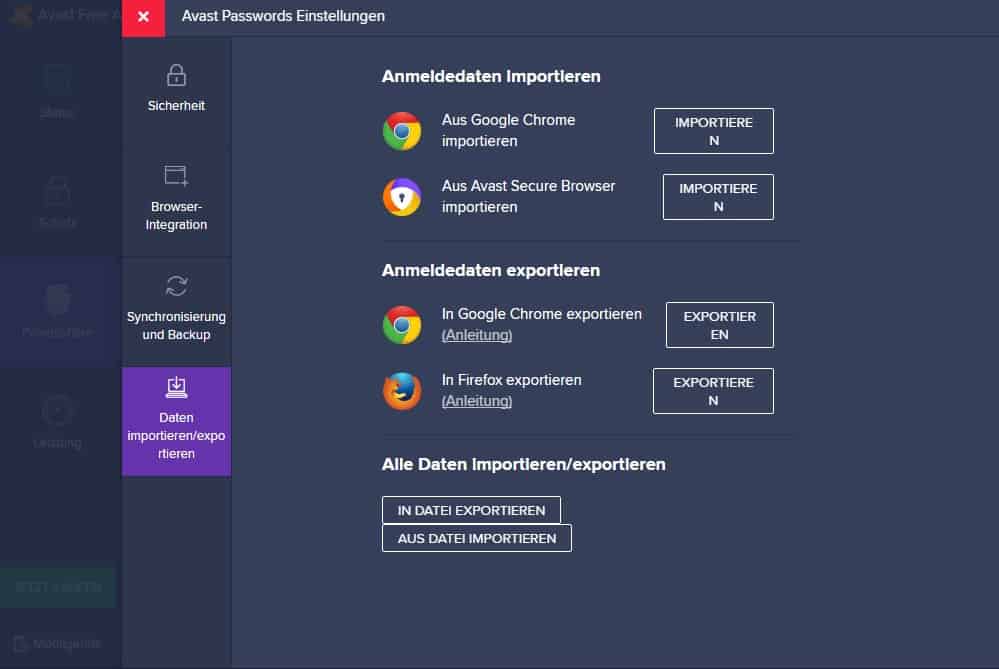Click Importieren for Avast Secure Browser
This screenshot has height=669, width=999.
(718, 198)
